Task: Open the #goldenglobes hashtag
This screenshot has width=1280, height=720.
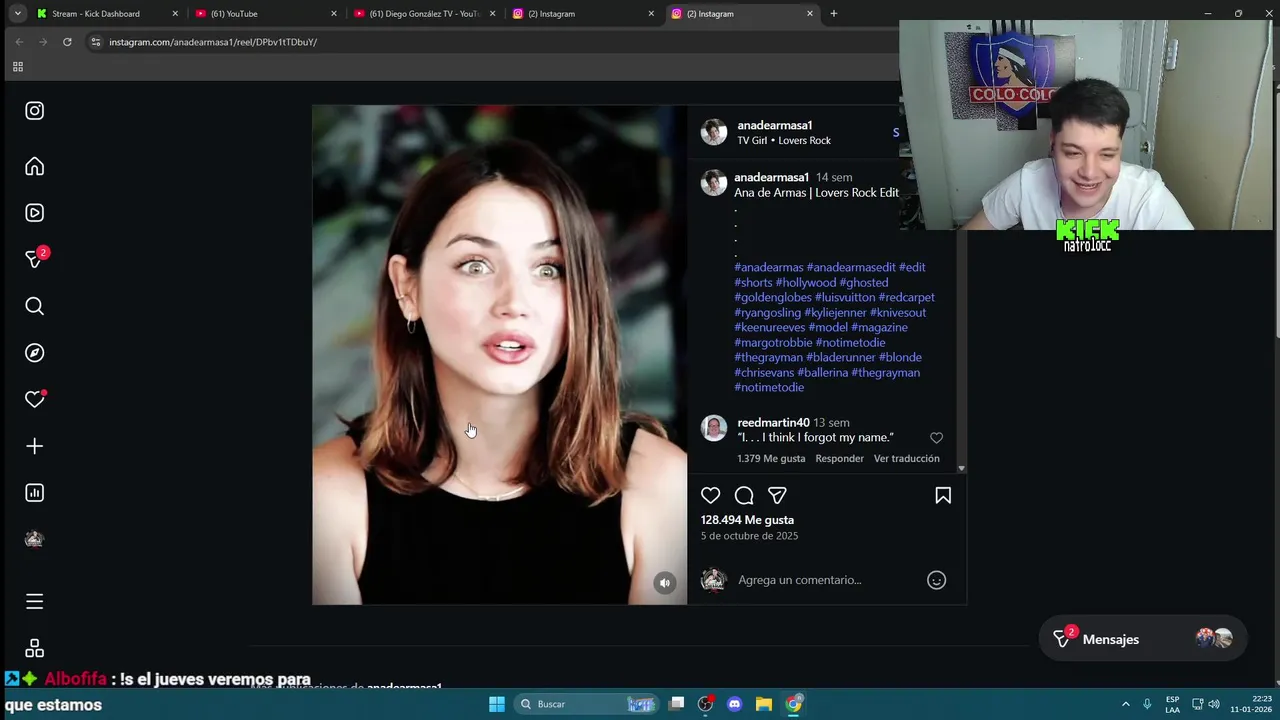Action: (x=773, y=297)
